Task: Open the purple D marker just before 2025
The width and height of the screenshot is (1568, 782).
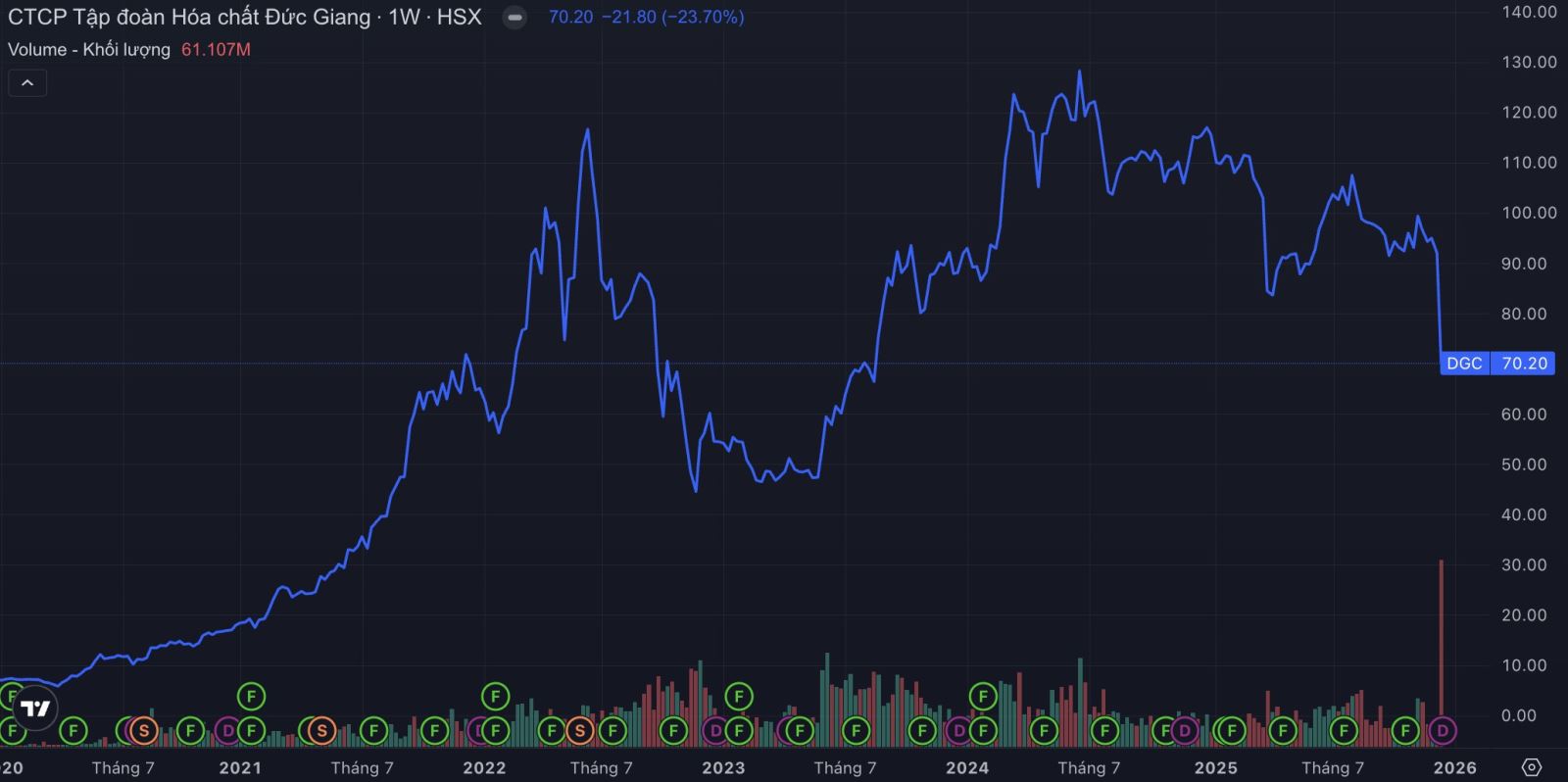Action: 1184,730
